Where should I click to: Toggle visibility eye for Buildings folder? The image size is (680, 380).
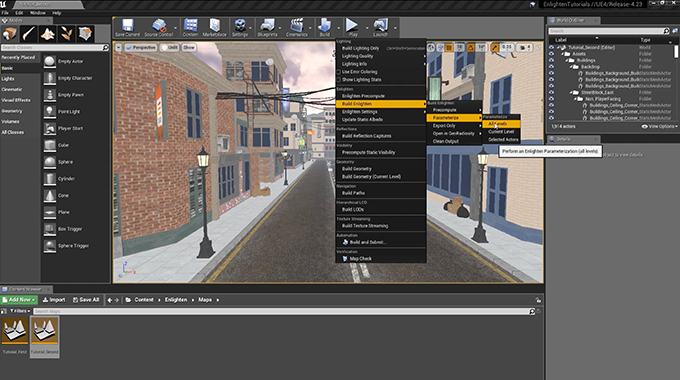[551, 60]
